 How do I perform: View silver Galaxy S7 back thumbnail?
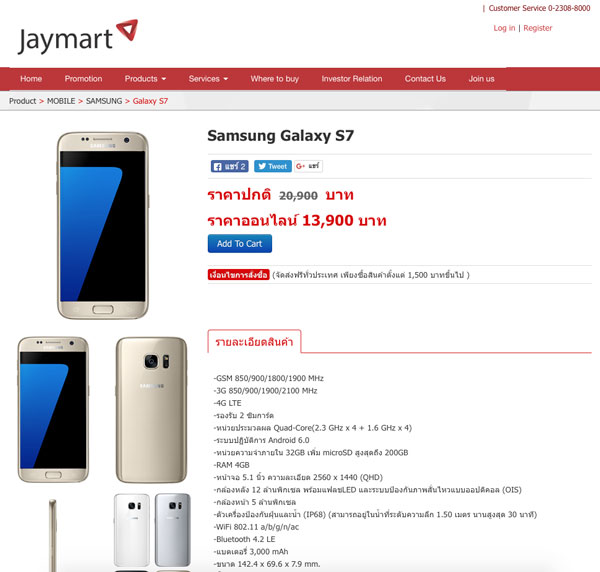click(x=173, y=530)
